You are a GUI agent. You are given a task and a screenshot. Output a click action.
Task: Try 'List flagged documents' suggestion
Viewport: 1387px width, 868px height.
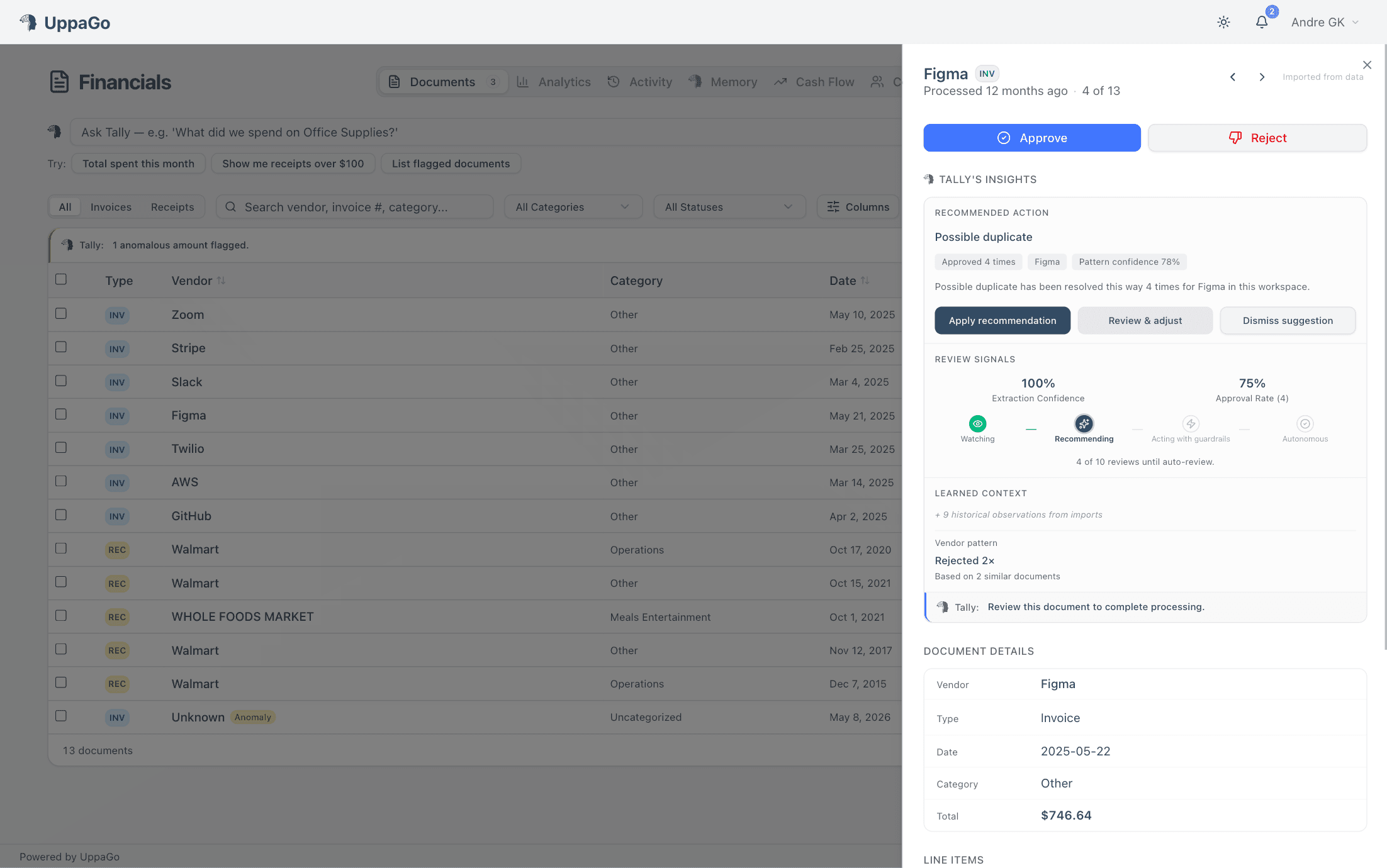click(x=451, y=164)
